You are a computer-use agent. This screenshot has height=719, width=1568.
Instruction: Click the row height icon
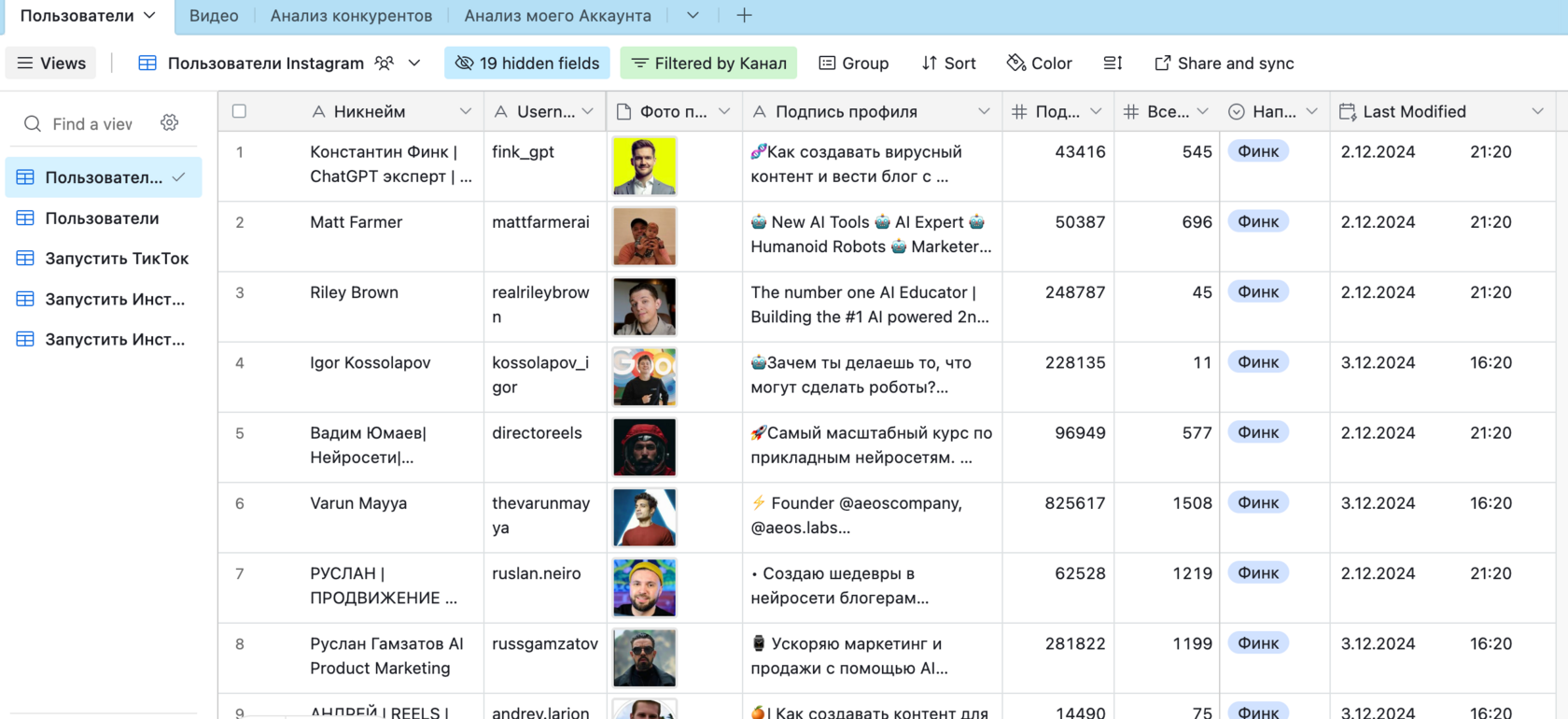point(1113,63)
